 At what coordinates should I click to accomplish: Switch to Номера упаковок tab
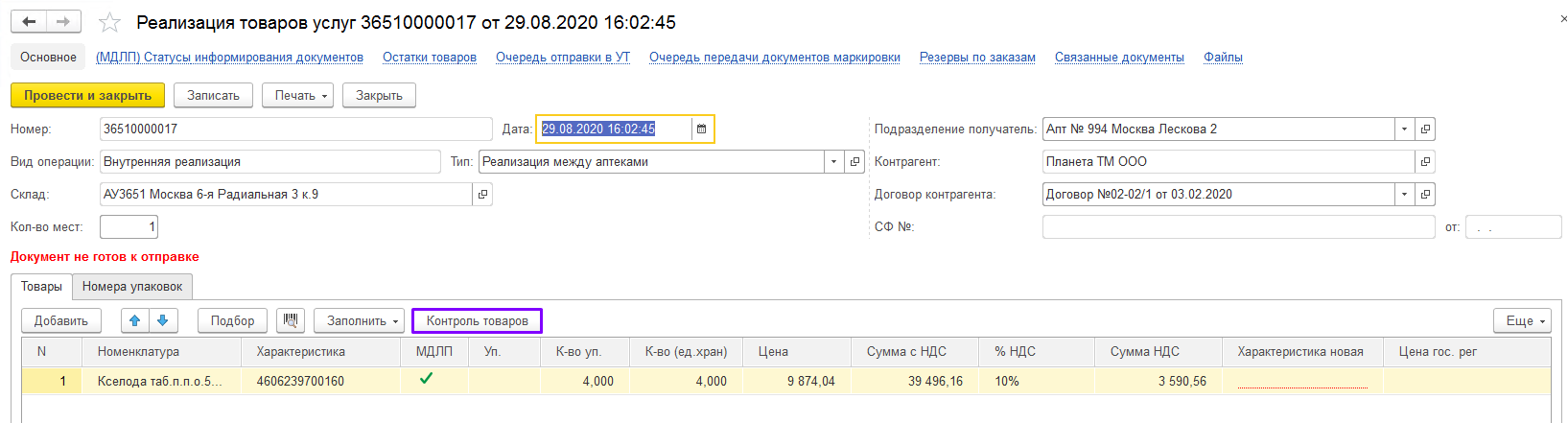coord(132,287)
